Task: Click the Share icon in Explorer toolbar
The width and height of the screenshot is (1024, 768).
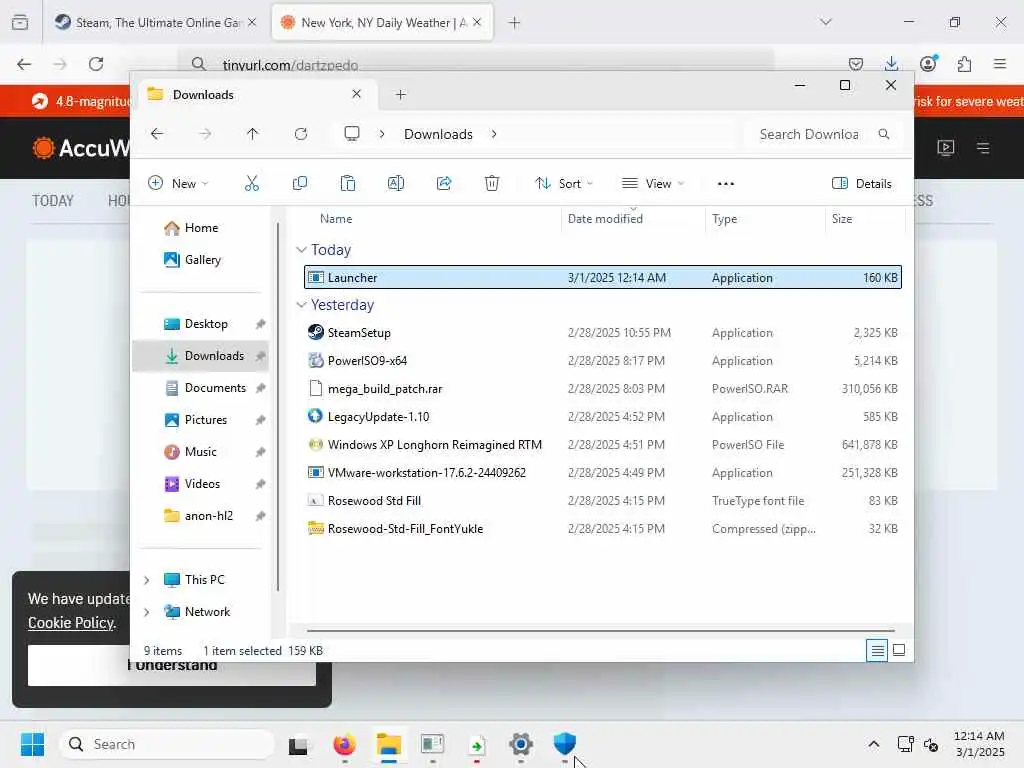Action: 444,184
